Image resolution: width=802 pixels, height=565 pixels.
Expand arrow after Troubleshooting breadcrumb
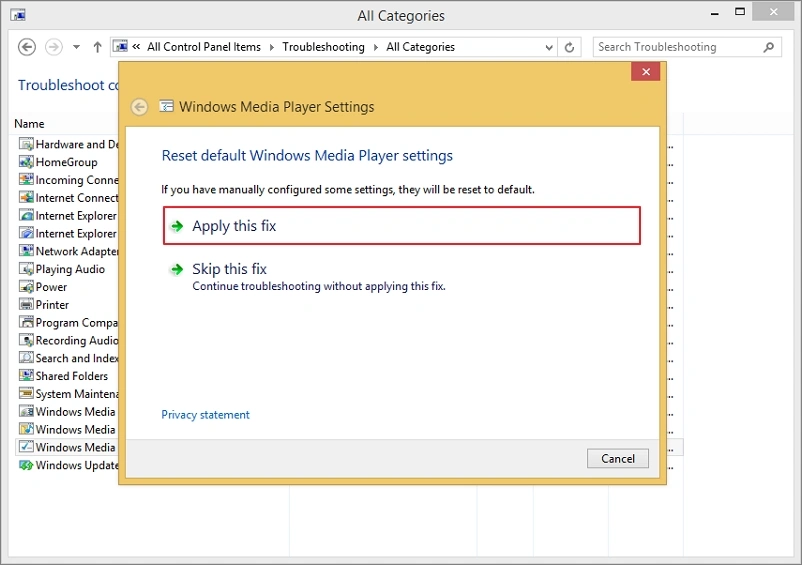tap(376, 48)
